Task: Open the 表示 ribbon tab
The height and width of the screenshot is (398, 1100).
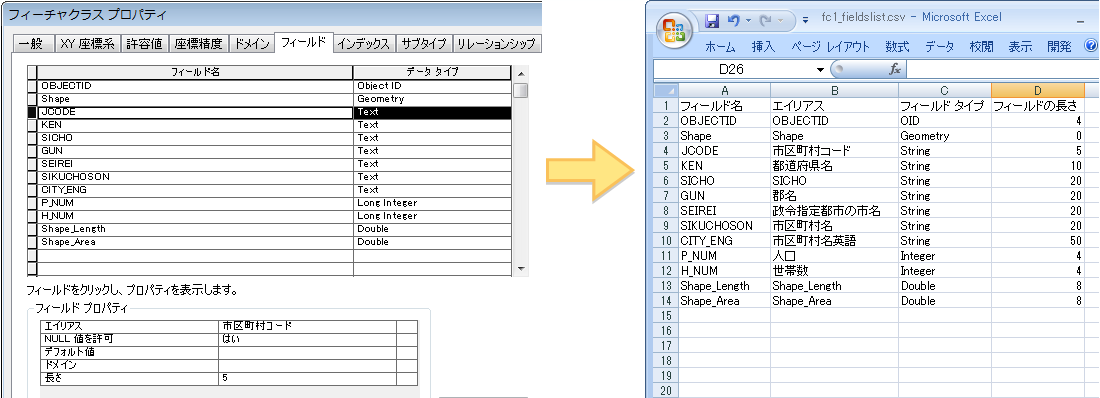Action: click(1021, 47)
